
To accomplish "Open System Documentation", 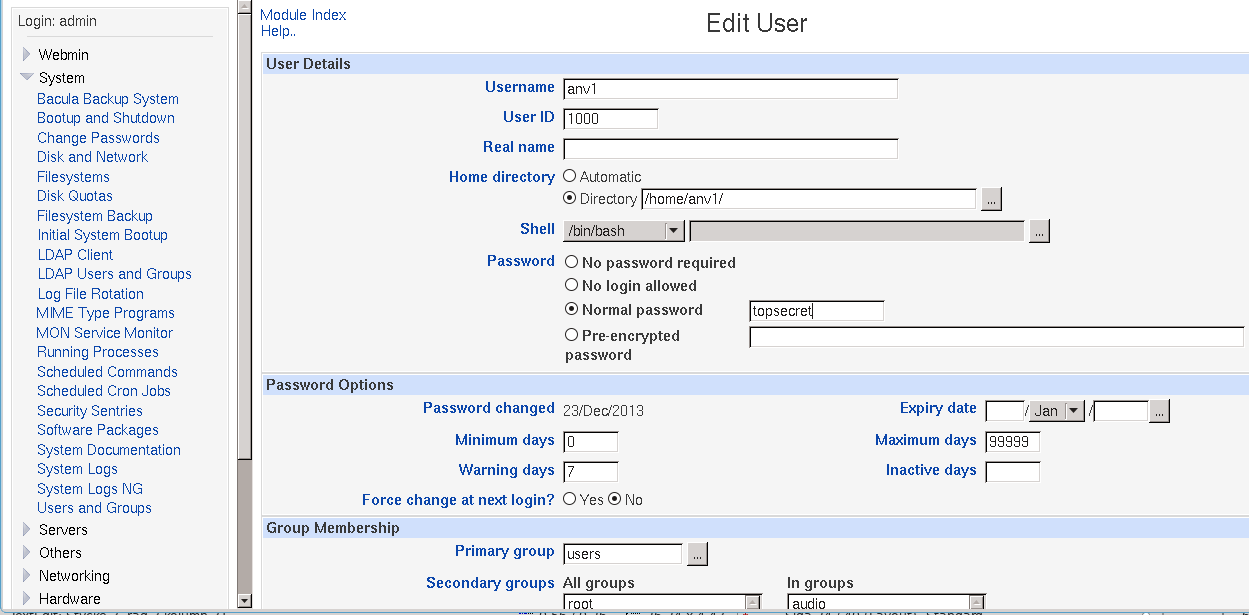I will click(109, 450).
